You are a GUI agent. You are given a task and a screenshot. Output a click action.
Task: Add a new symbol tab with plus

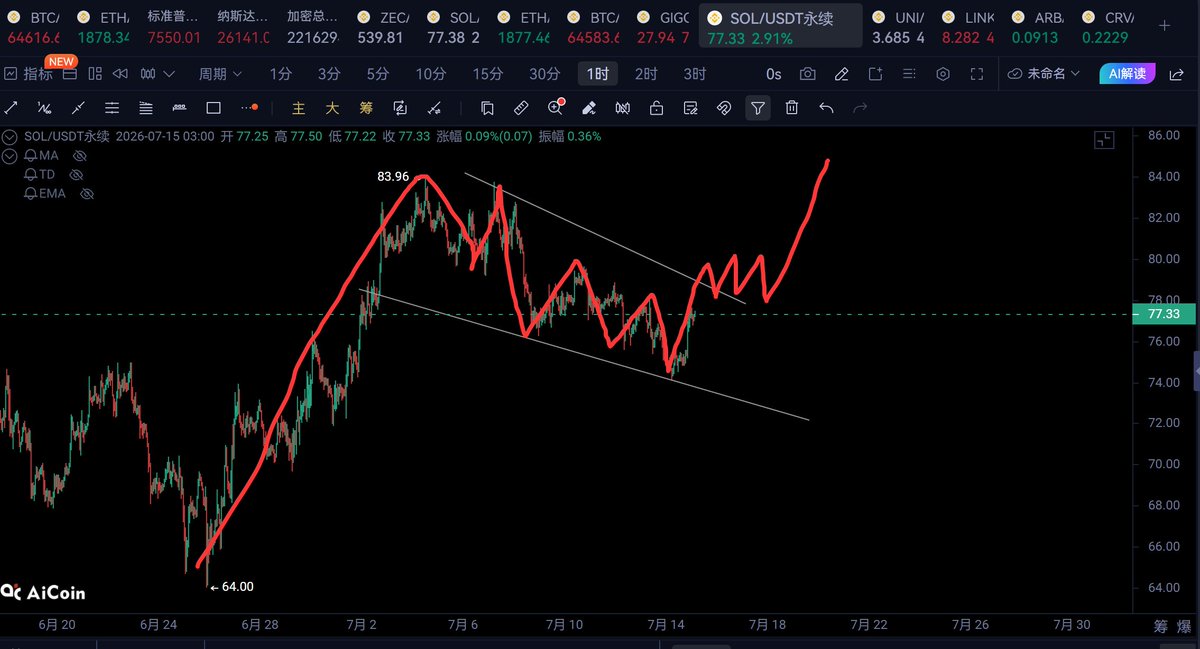1164,25
